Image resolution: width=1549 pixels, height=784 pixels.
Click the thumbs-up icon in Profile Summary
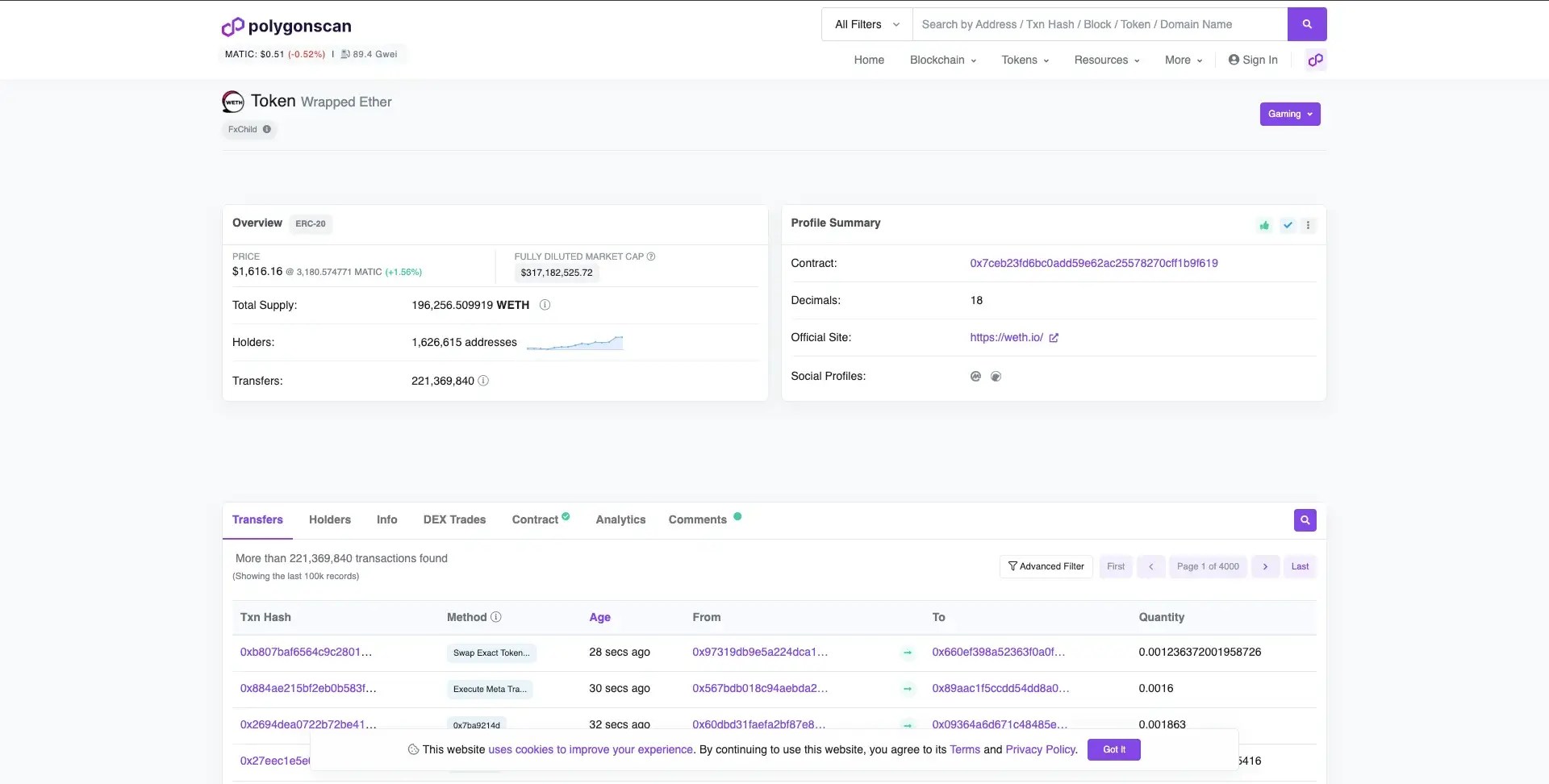pos(1264,225)
